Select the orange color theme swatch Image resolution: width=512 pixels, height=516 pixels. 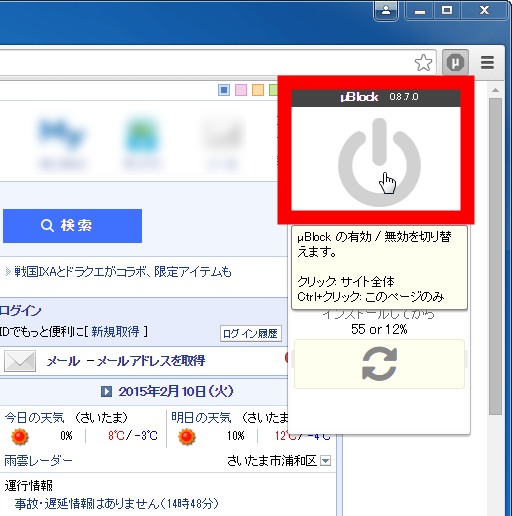[x=258, y=90]
